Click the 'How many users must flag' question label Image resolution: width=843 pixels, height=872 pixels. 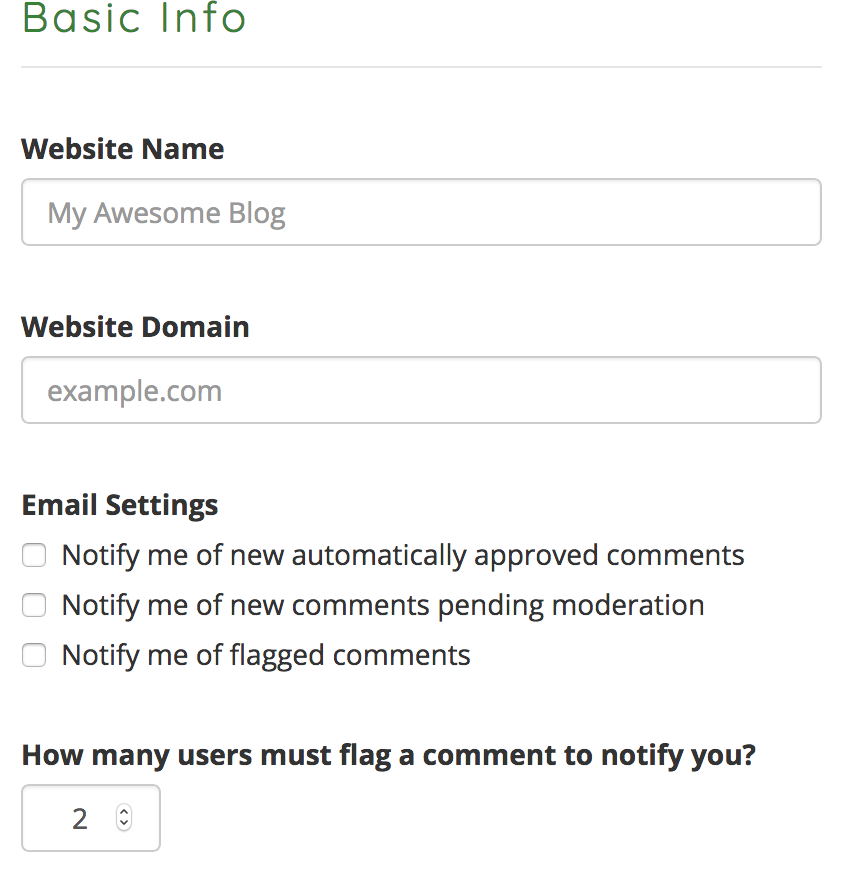(389, 756)
